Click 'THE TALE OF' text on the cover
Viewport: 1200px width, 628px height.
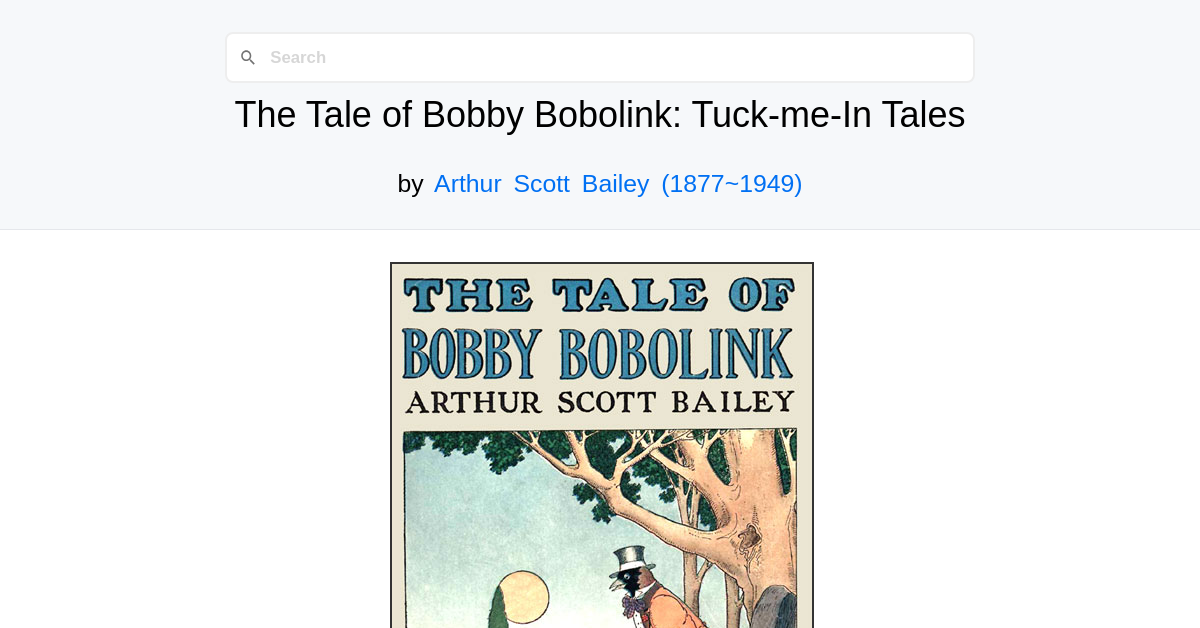(601, 296)
